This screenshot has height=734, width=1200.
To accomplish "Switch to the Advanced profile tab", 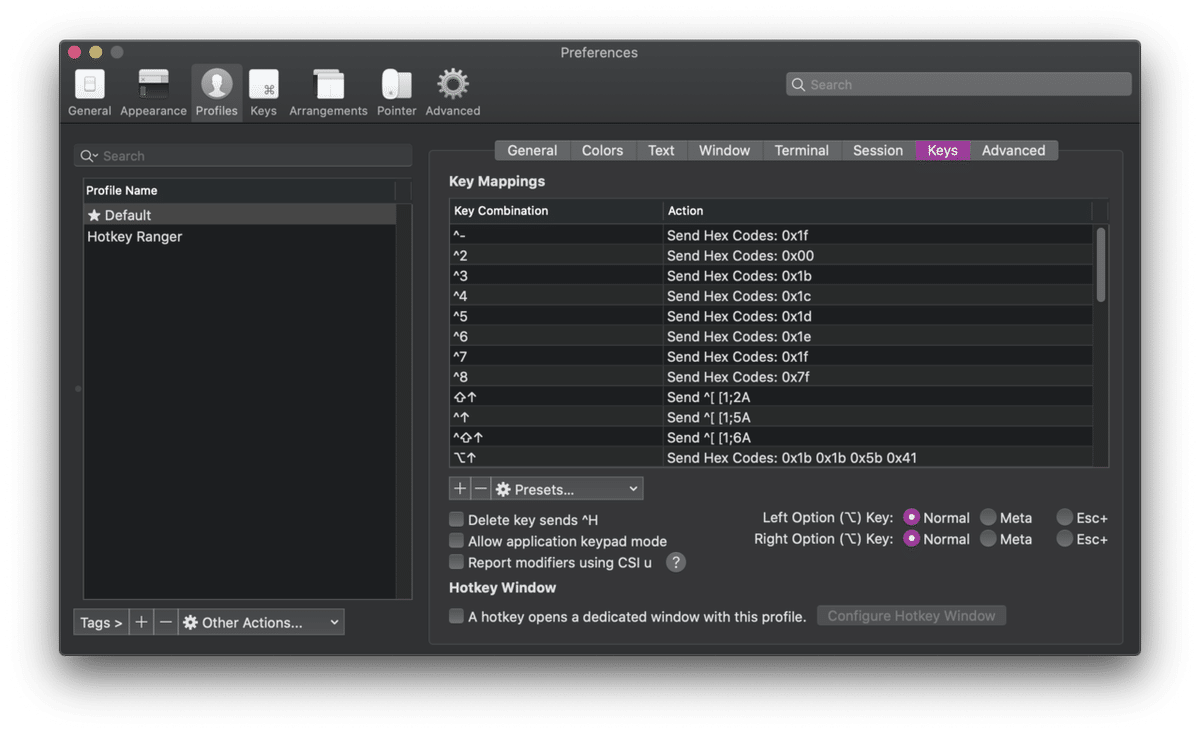I will (x=1013, y=150).
